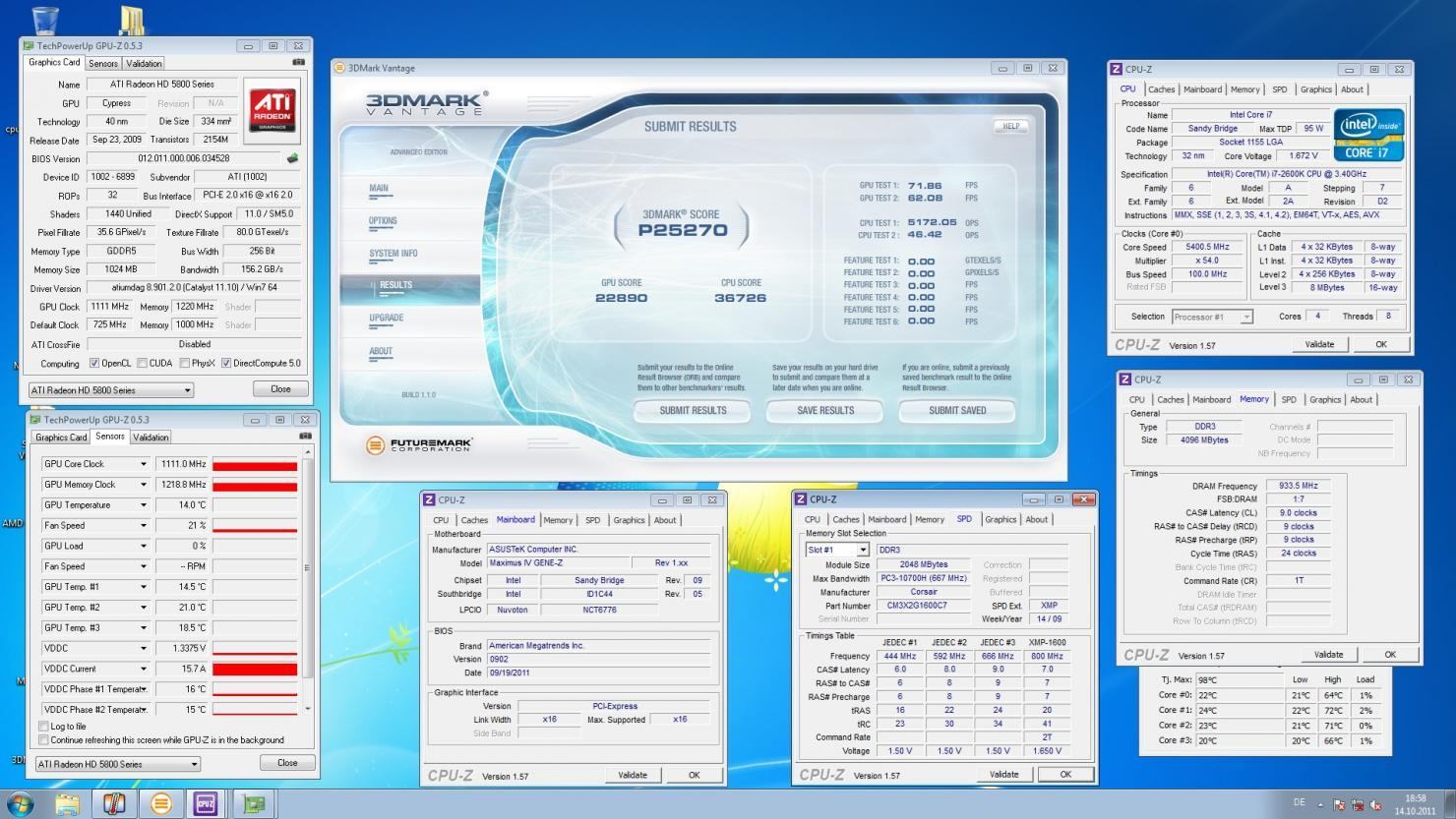This screenshot has width=1456, height=819.
Task: Open the card selector dropdown in GPU-Z Sensors window
Action: [117, 764]
